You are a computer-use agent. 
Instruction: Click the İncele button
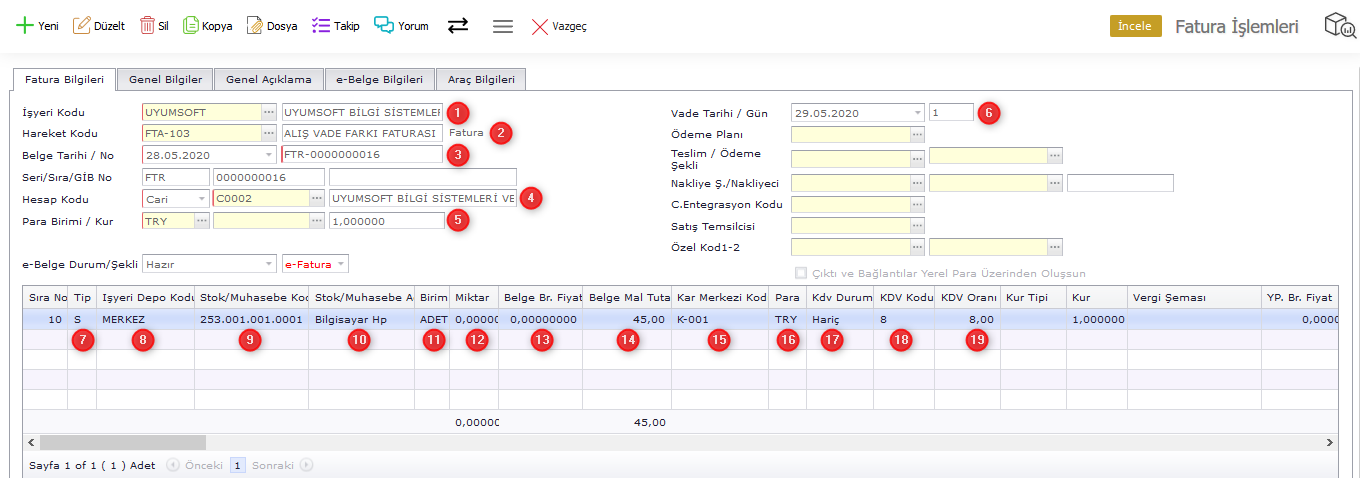coord(1135,26)
